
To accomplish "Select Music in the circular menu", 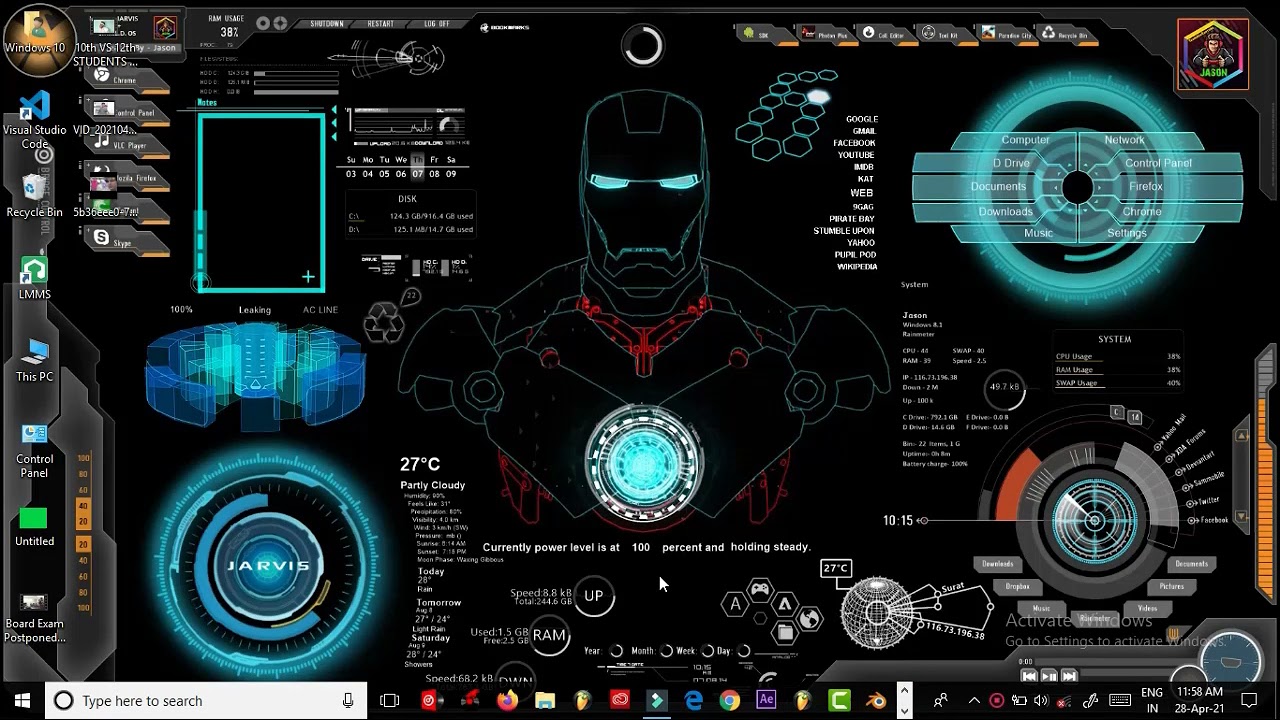I will pos(1038,233).
